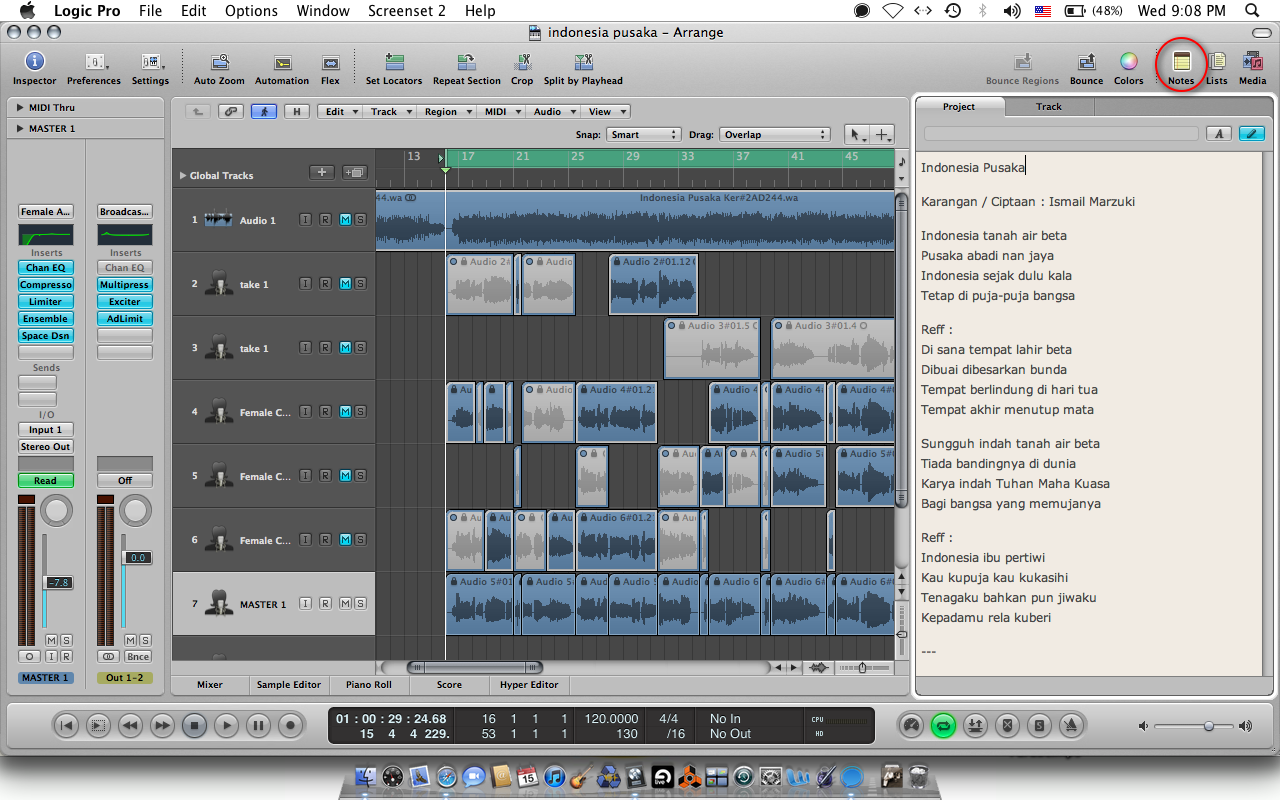Click the Input 1 slot
Screen dimensions: 1280x800
(x=46, y=430)
